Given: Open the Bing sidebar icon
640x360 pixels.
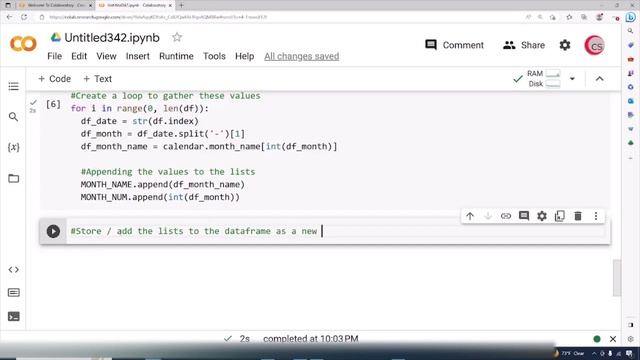Looking at the screenshot, I should pyautogui.click(x=631, y=17).
